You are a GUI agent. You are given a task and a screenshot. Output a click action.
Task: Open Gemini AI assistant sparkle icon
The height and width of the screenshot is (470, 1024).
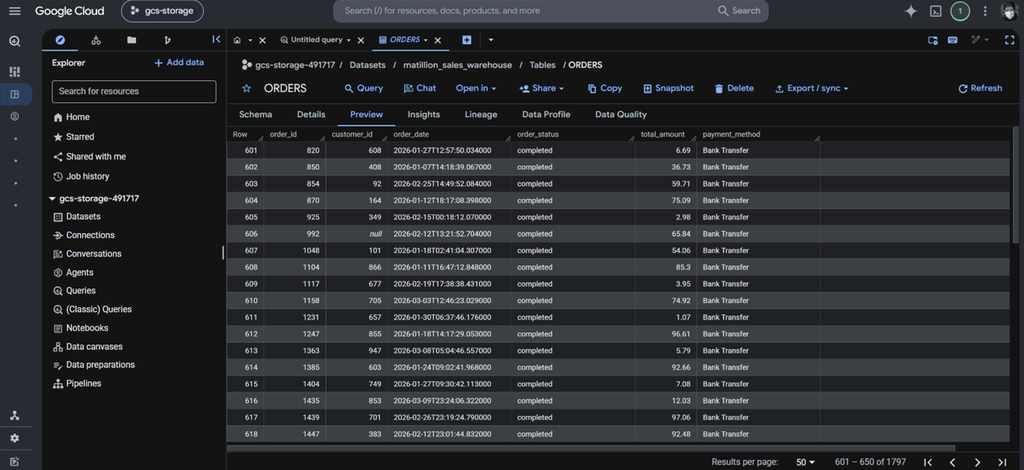910,11
